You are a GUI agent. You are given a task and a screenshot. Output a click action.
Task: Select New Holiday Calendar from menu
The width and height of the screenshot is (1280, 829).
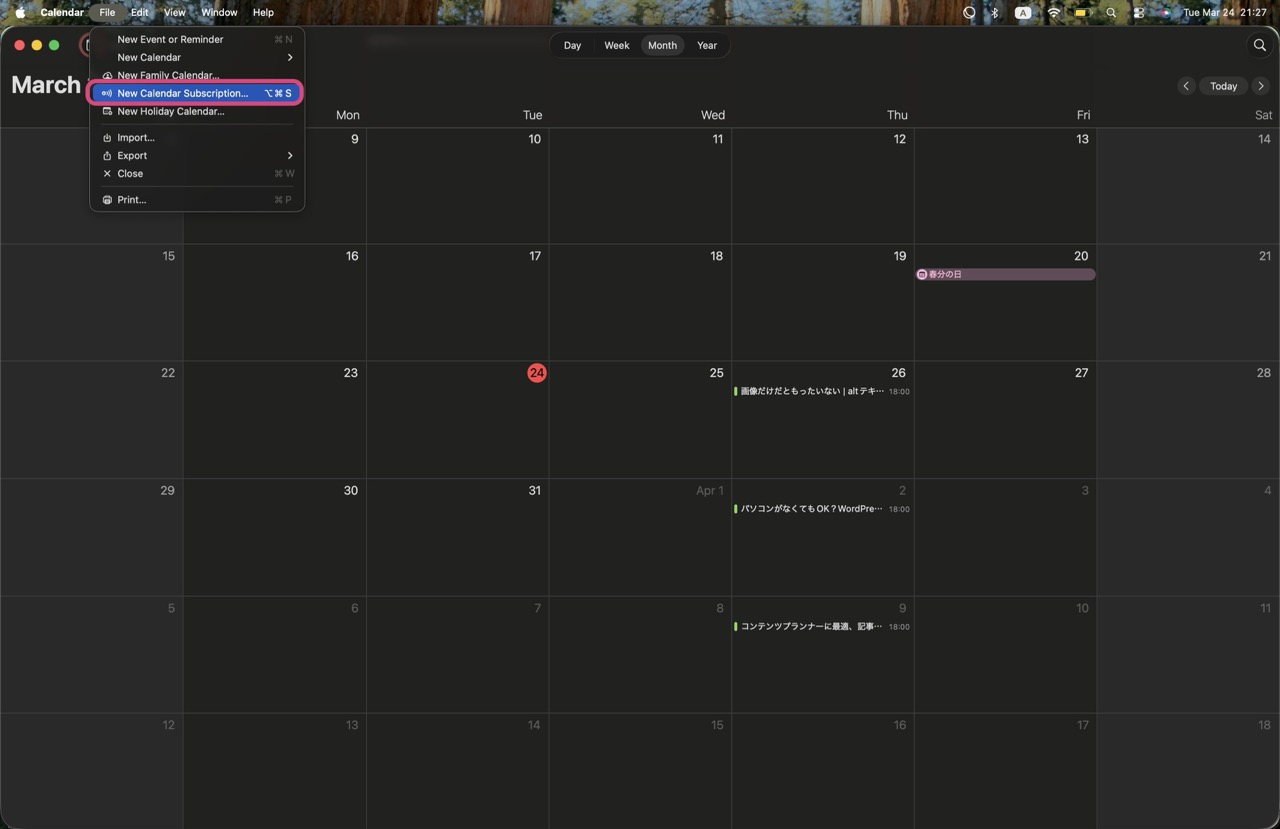(x=170, y=111)
